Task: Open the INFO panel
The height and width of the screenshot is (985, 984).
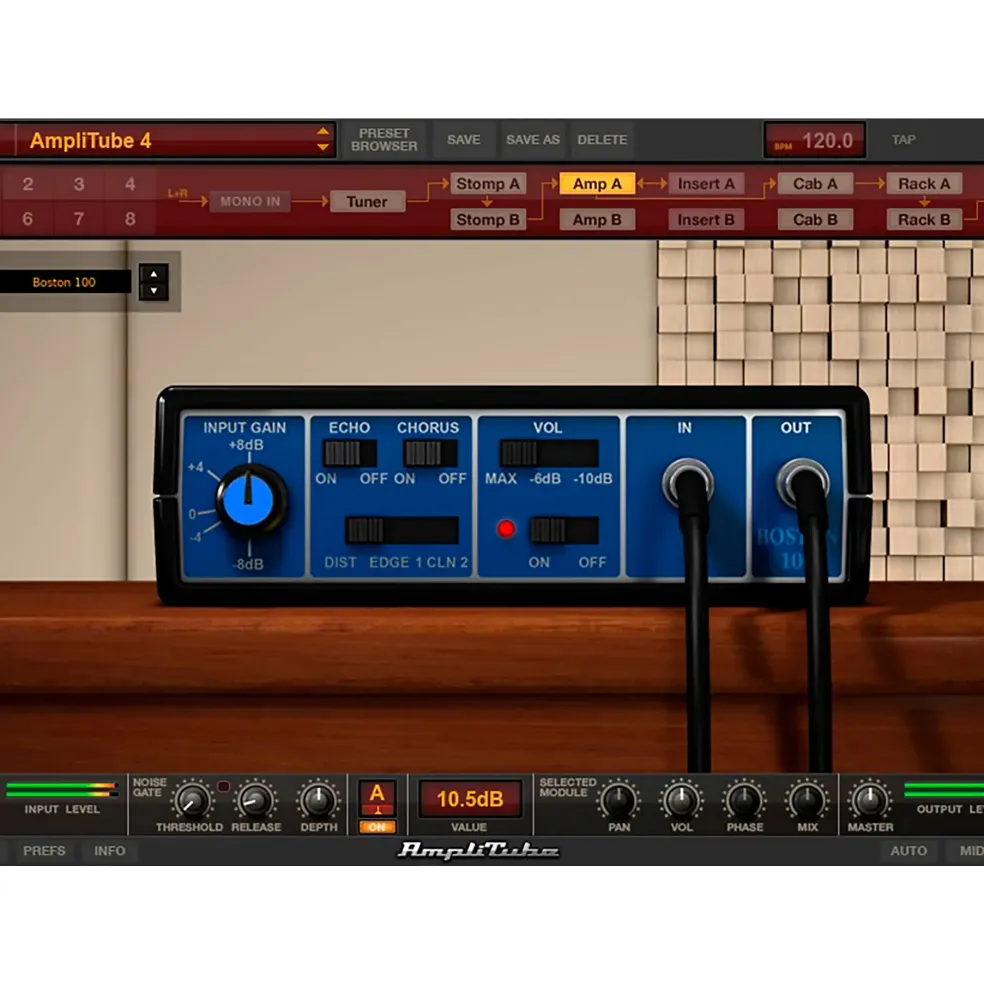Action: pos(110,851)
